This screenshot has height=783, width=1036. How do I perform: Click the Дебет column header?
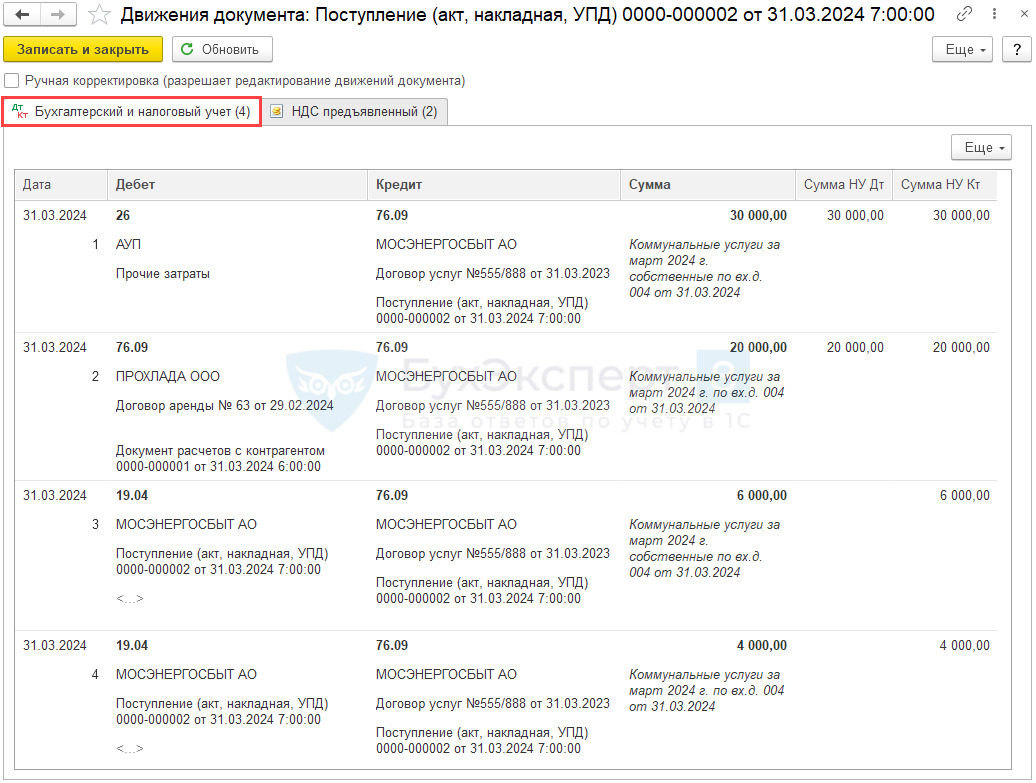[136, 185]
